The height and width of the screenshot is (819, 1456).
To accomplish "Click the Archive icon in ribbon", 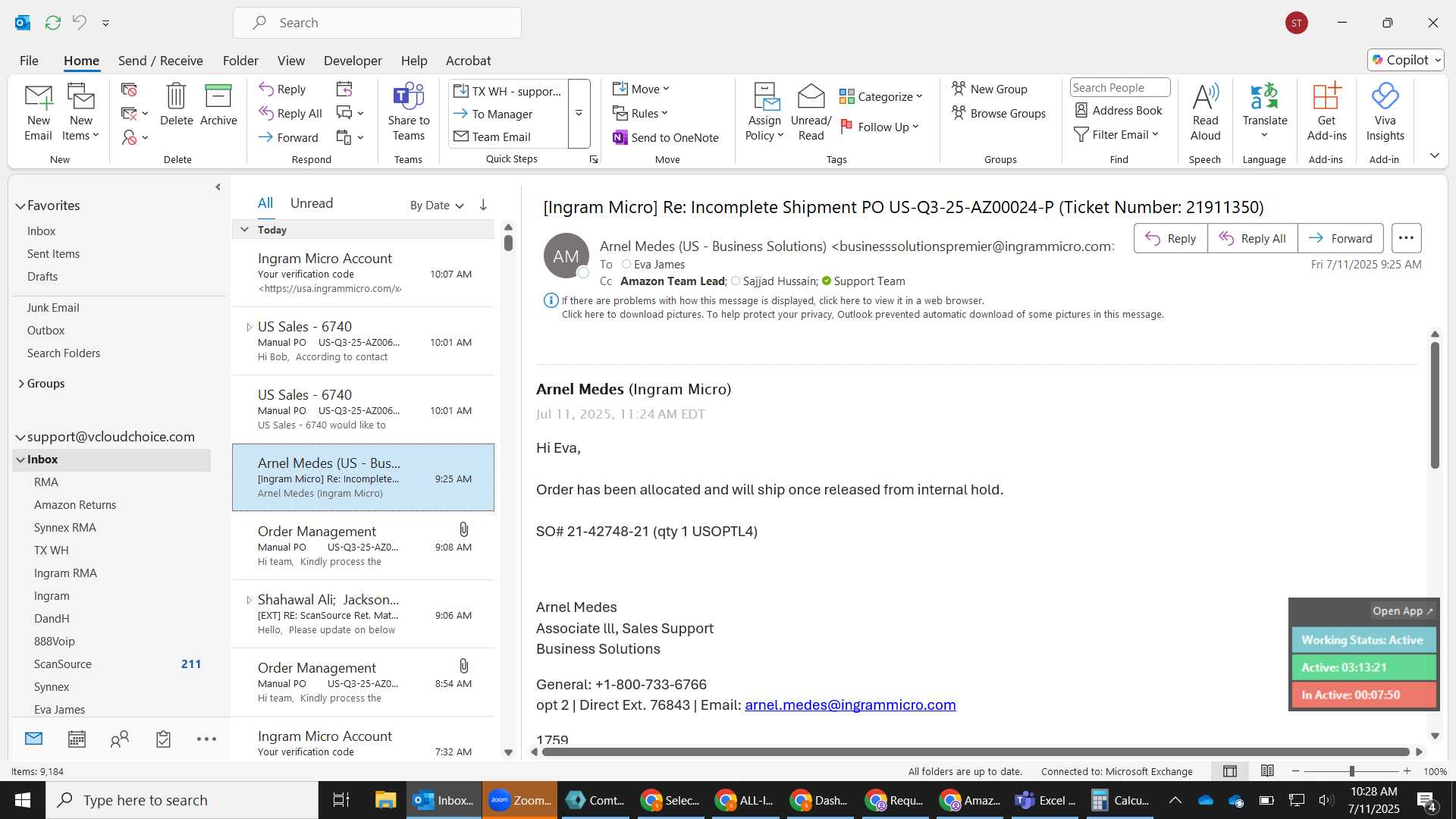I will click(x=218, y=96).
